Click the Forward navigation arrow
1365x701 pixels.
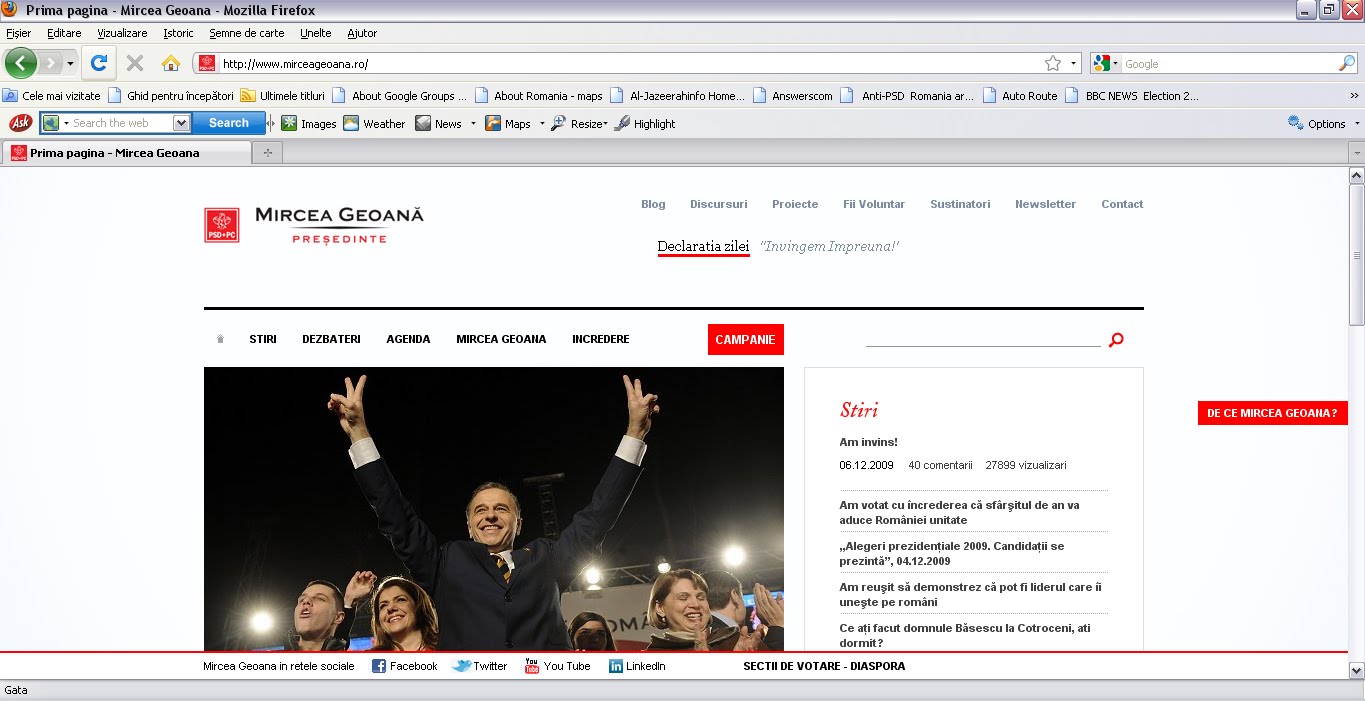tap(50, 63)
